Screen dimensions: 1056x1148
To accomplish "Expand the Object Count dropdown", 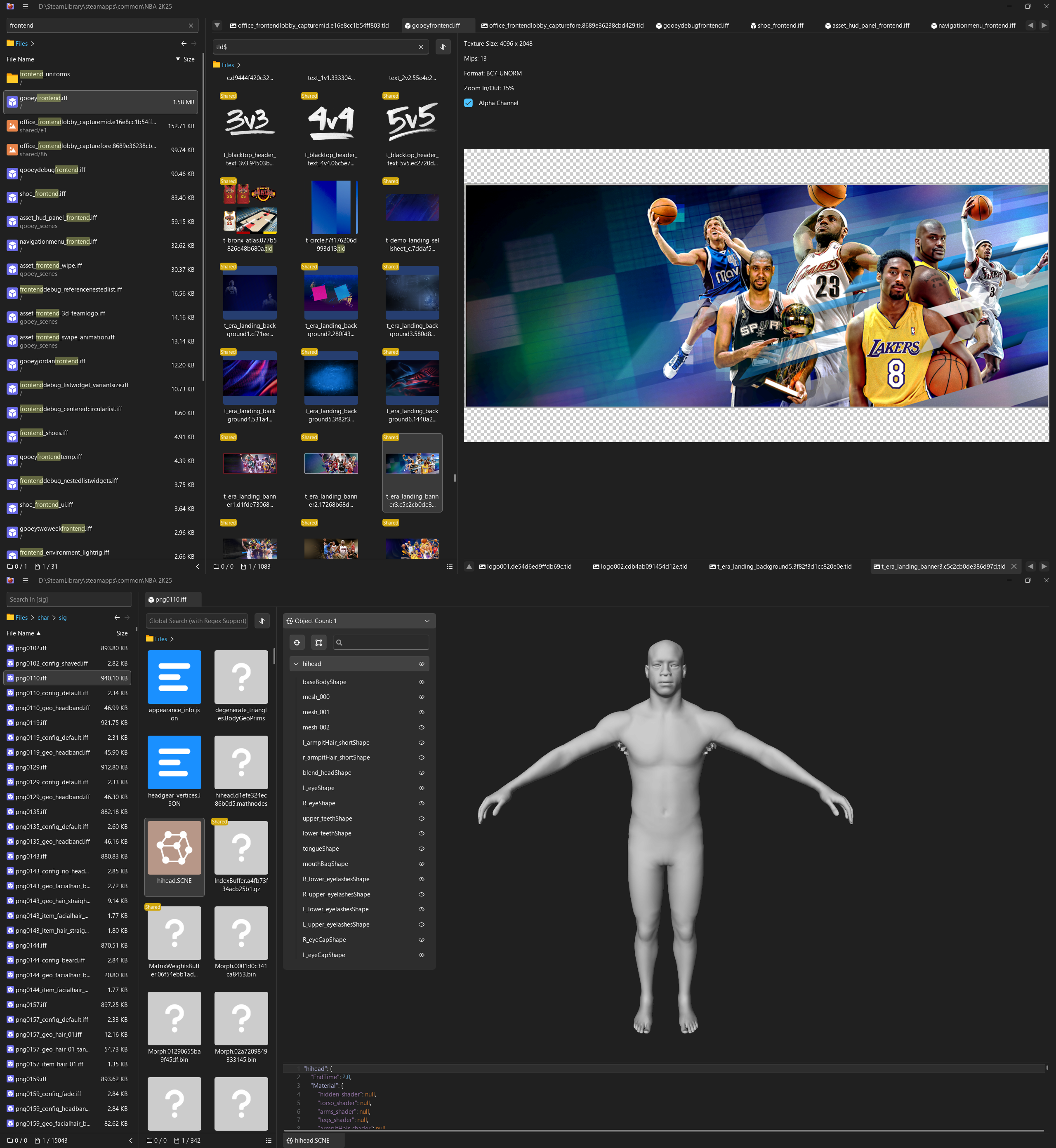I will point(427,621).
